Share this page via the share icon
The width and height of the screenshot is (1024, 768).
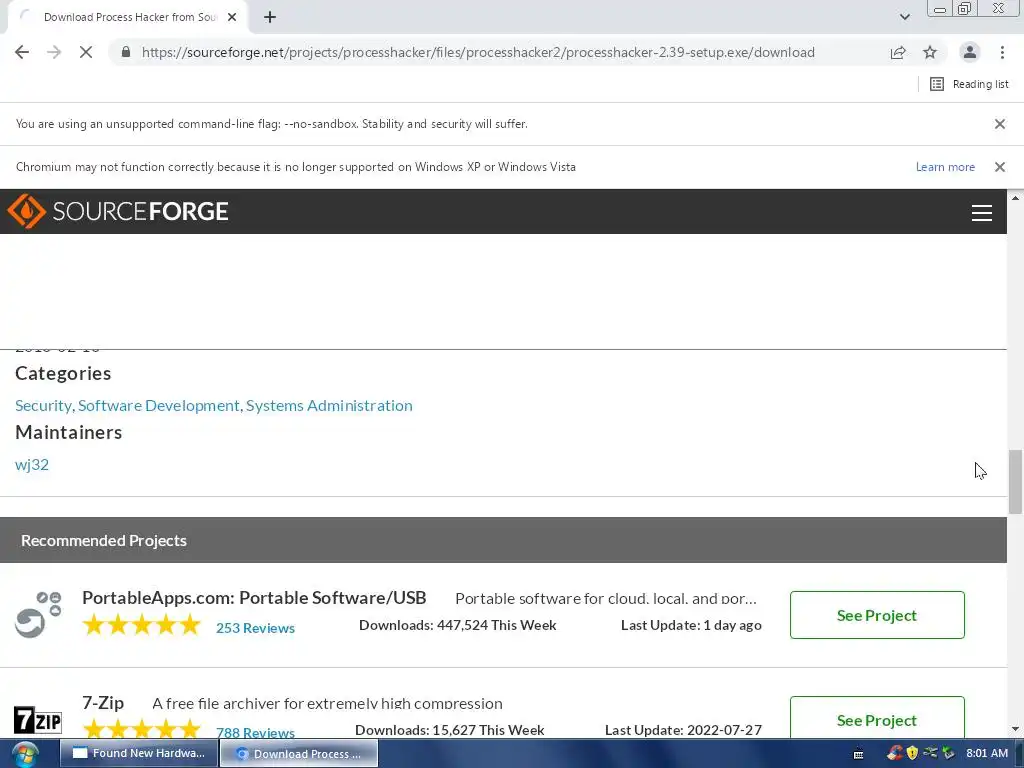[898, 52]
